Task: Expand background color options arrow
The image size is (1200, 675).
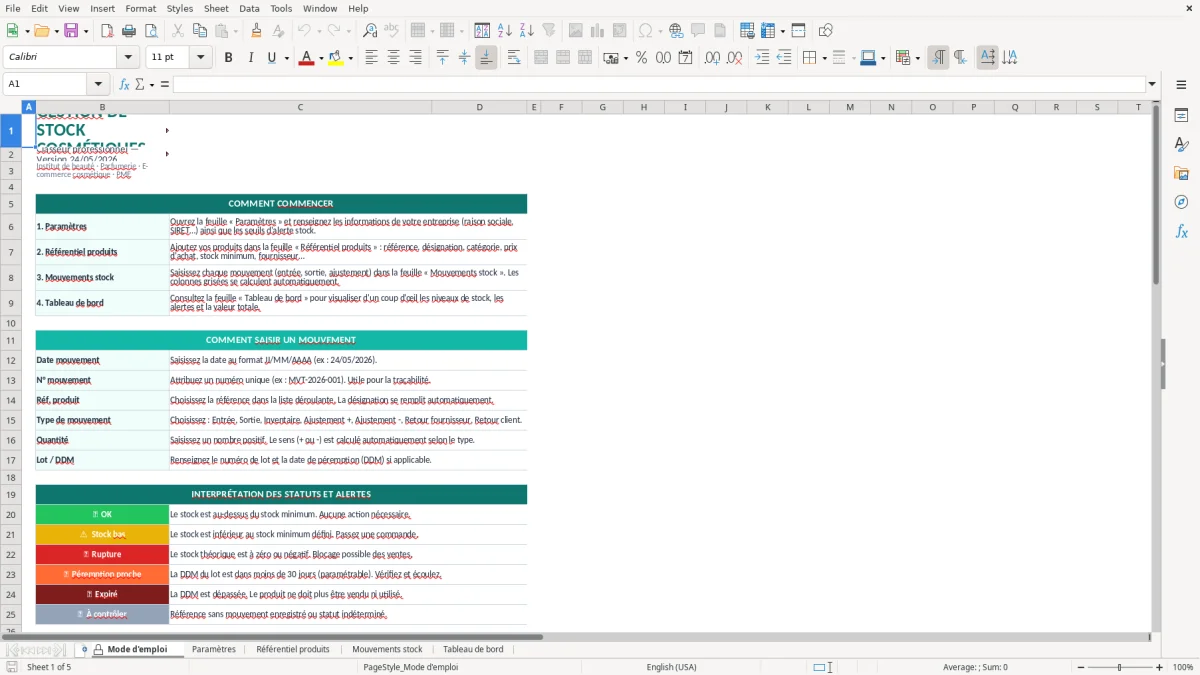Action: point(350,58)
